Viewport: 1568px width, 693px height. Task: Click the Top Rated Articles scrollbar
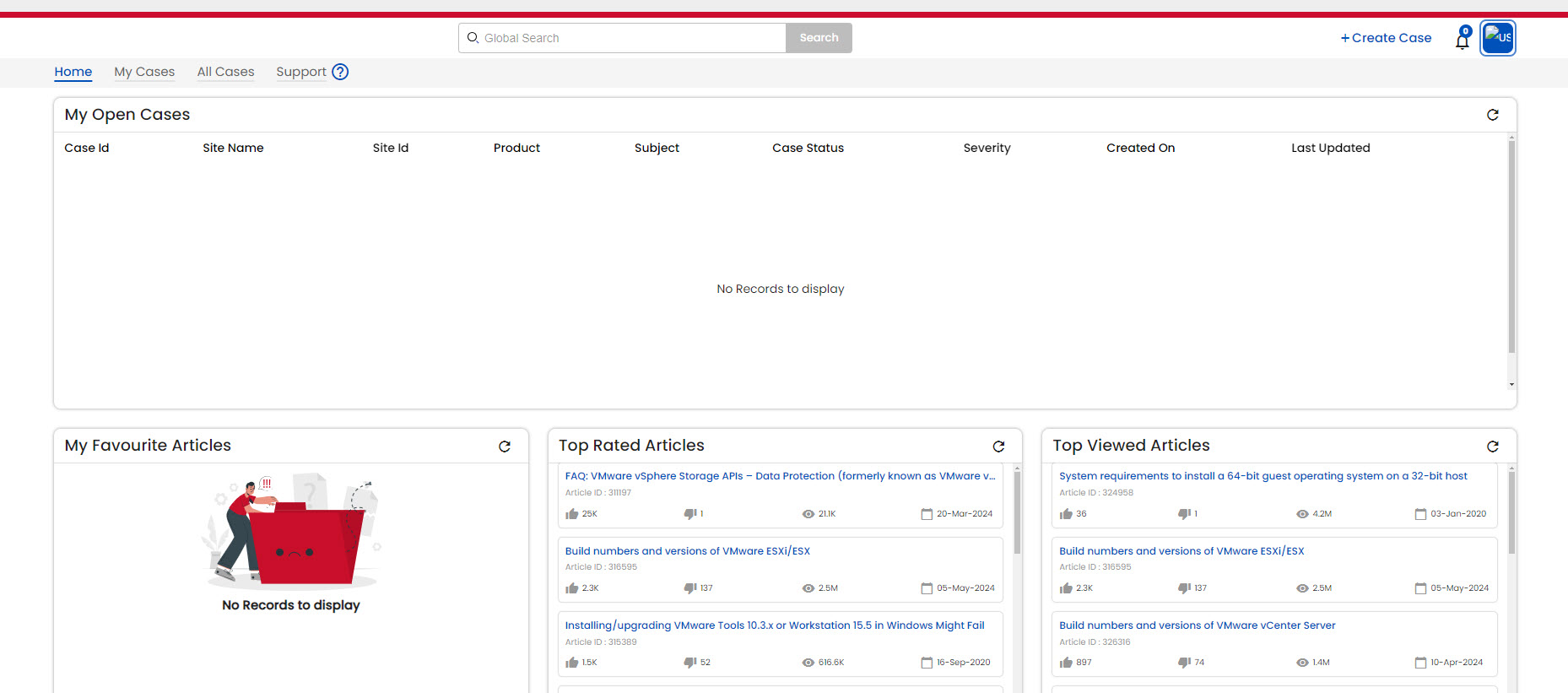pos(1017,512)
